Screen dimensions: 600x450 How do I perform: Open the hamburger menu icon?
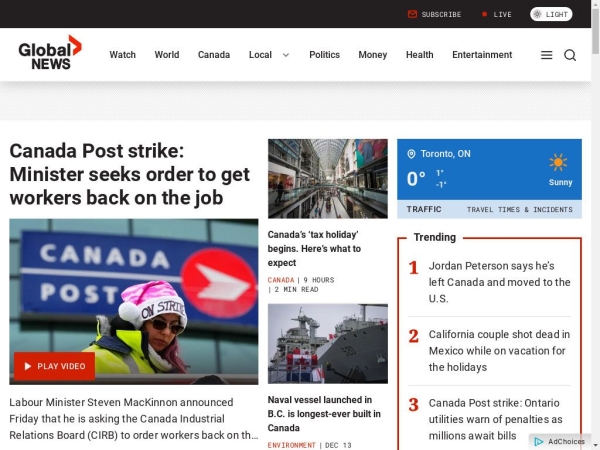click(546, 55)
